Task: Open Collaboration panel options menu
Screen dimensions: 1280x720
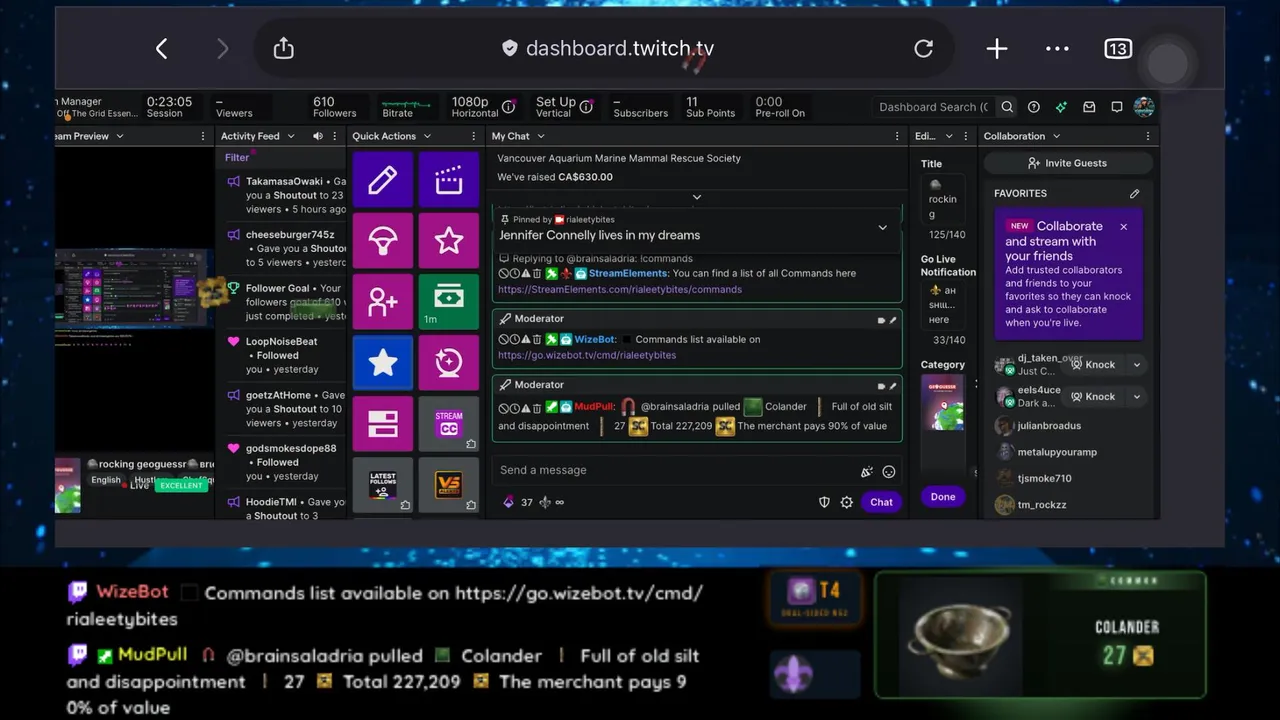Action: pos(1147,136)
